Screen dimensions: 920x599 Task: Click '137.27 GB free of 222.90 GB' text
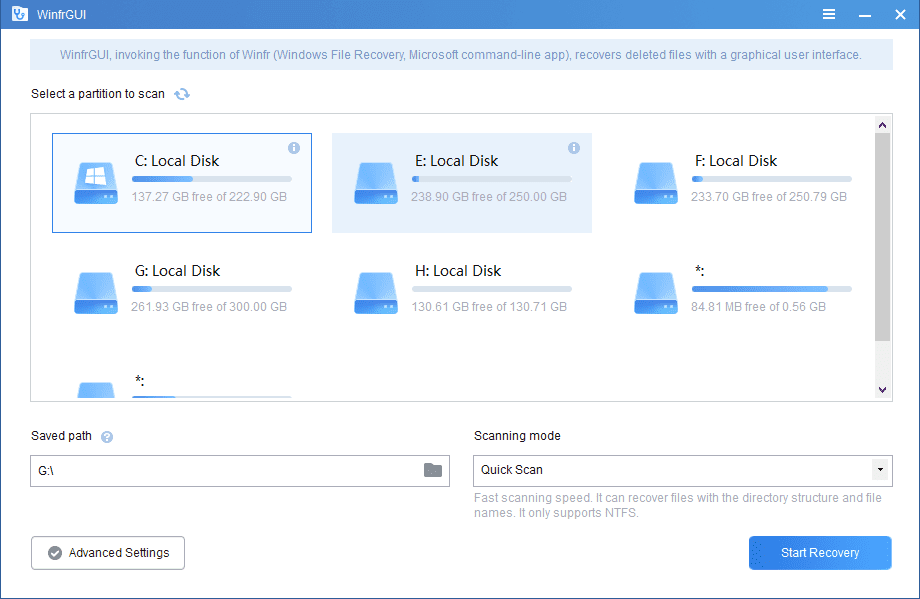point(209,197)
